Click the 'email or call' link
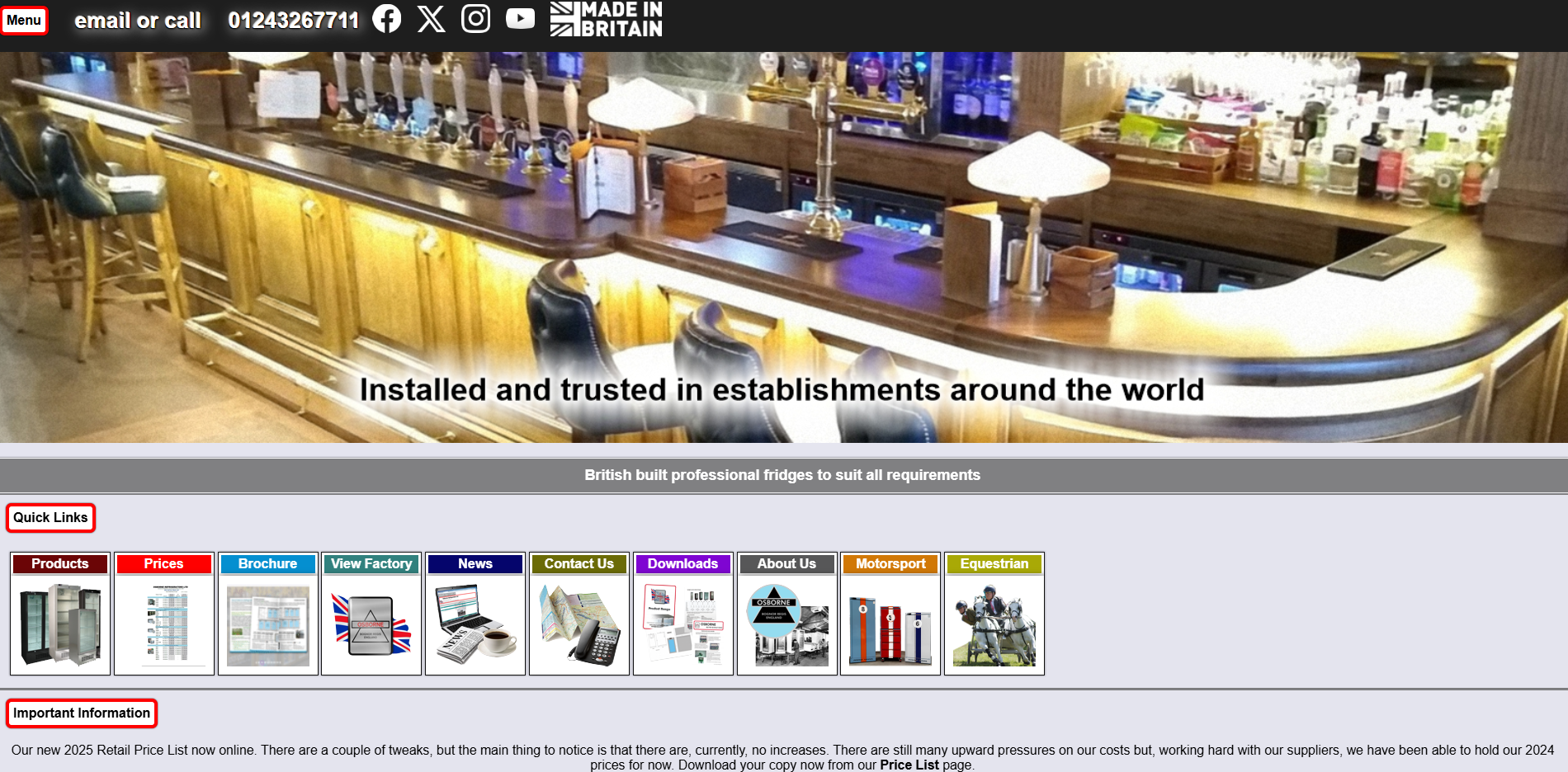The height and width of the screenshot is (772, 1568). (138, 21)
